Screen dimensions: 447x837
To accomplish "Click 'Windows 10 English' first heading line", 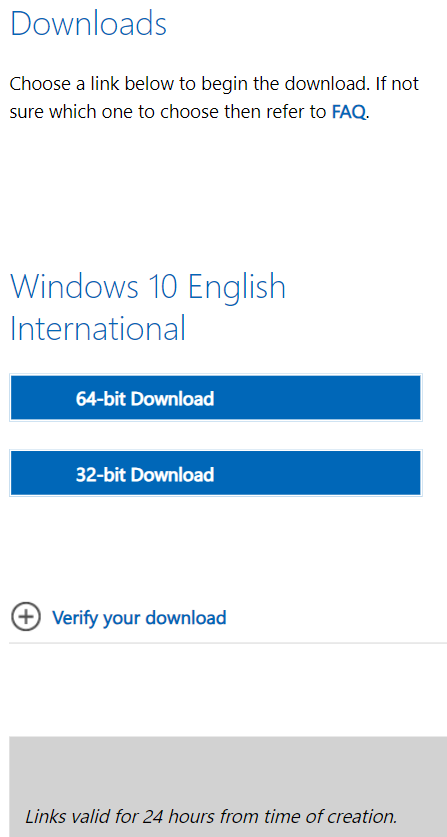I will [148, 286].
